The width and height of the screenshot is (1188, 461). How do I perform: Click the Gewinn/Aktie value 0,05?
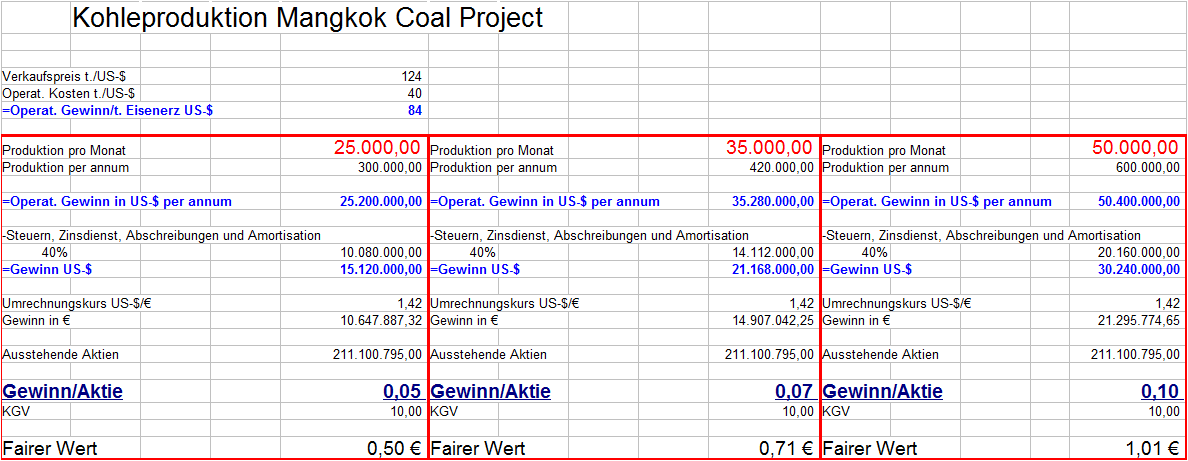pyautogui.click(x=400, y=391)
